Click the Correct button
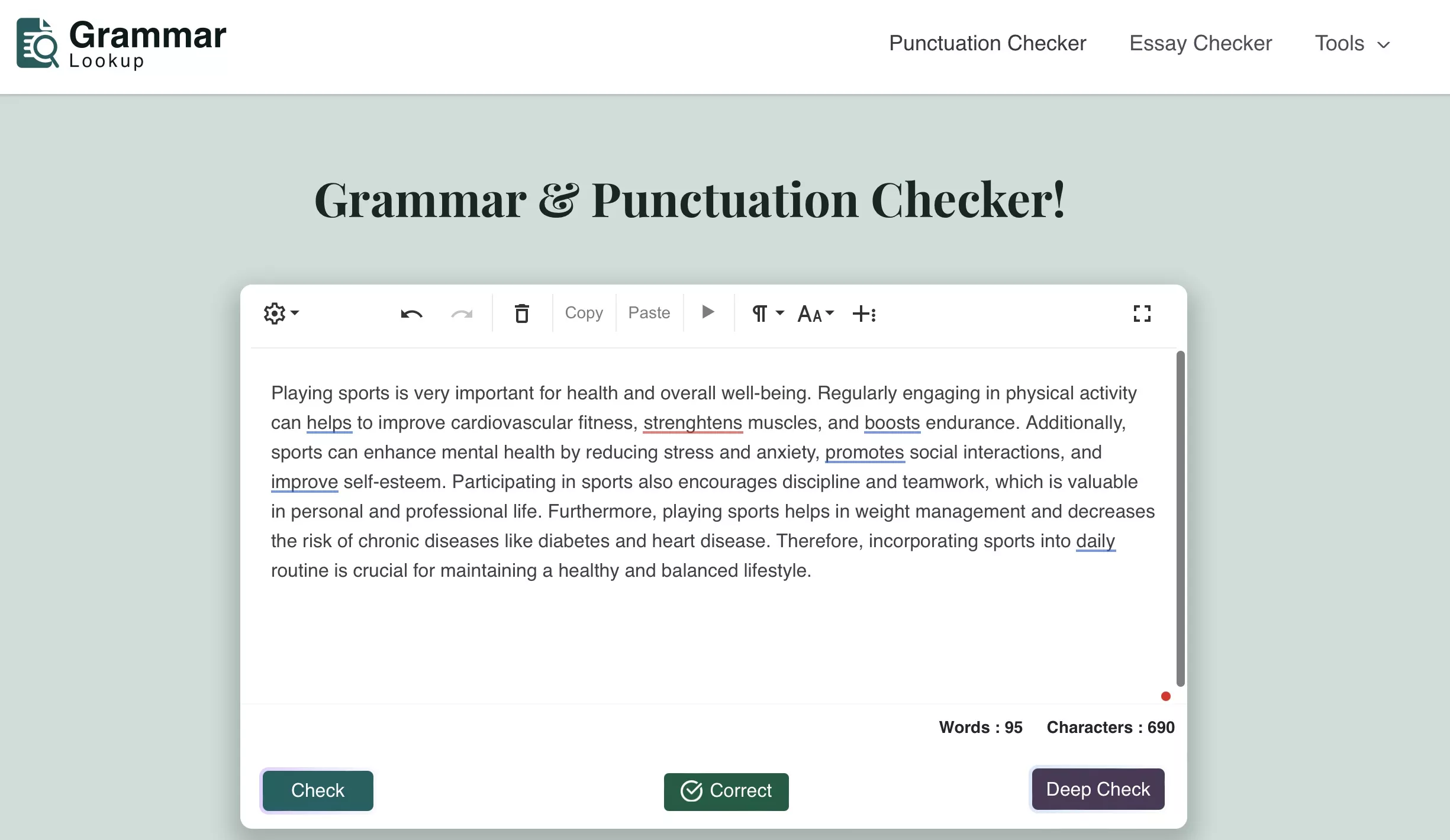Viewport: 1450px width, 840px height. coord(726,790)
